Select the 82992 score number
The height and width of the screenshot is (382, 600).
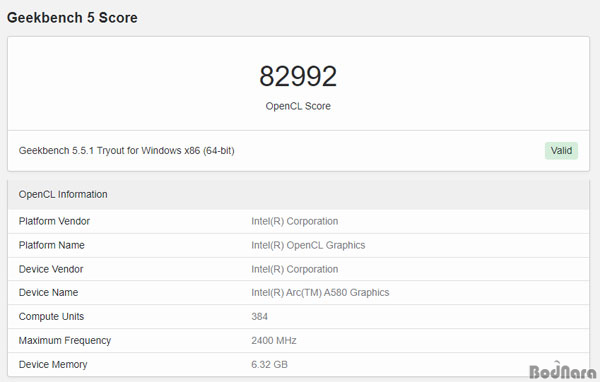point(298,76)
